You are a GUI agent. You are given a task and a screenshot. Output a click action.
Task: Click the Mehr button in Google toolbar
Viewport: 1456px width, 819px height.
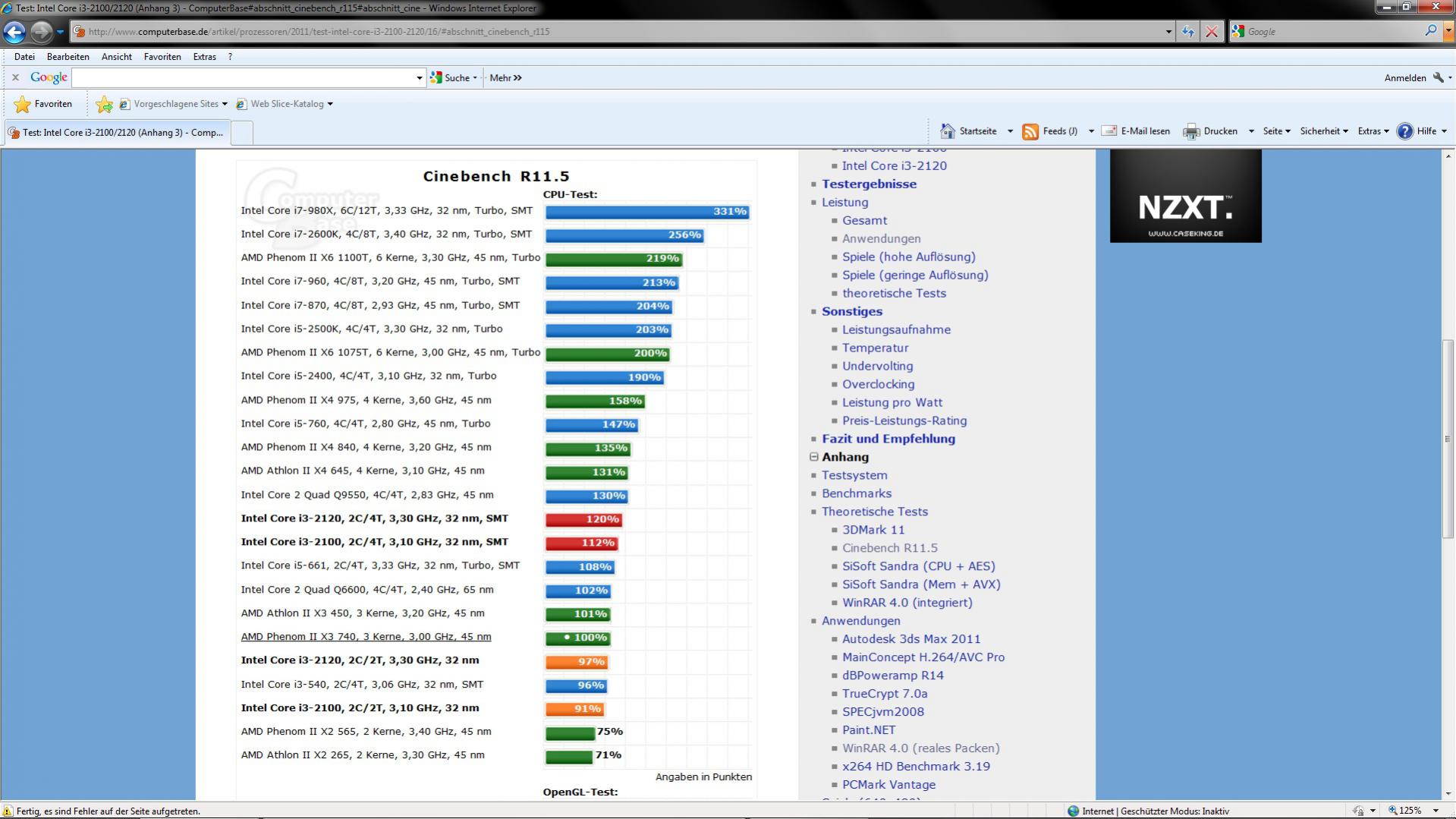point(505,77)
